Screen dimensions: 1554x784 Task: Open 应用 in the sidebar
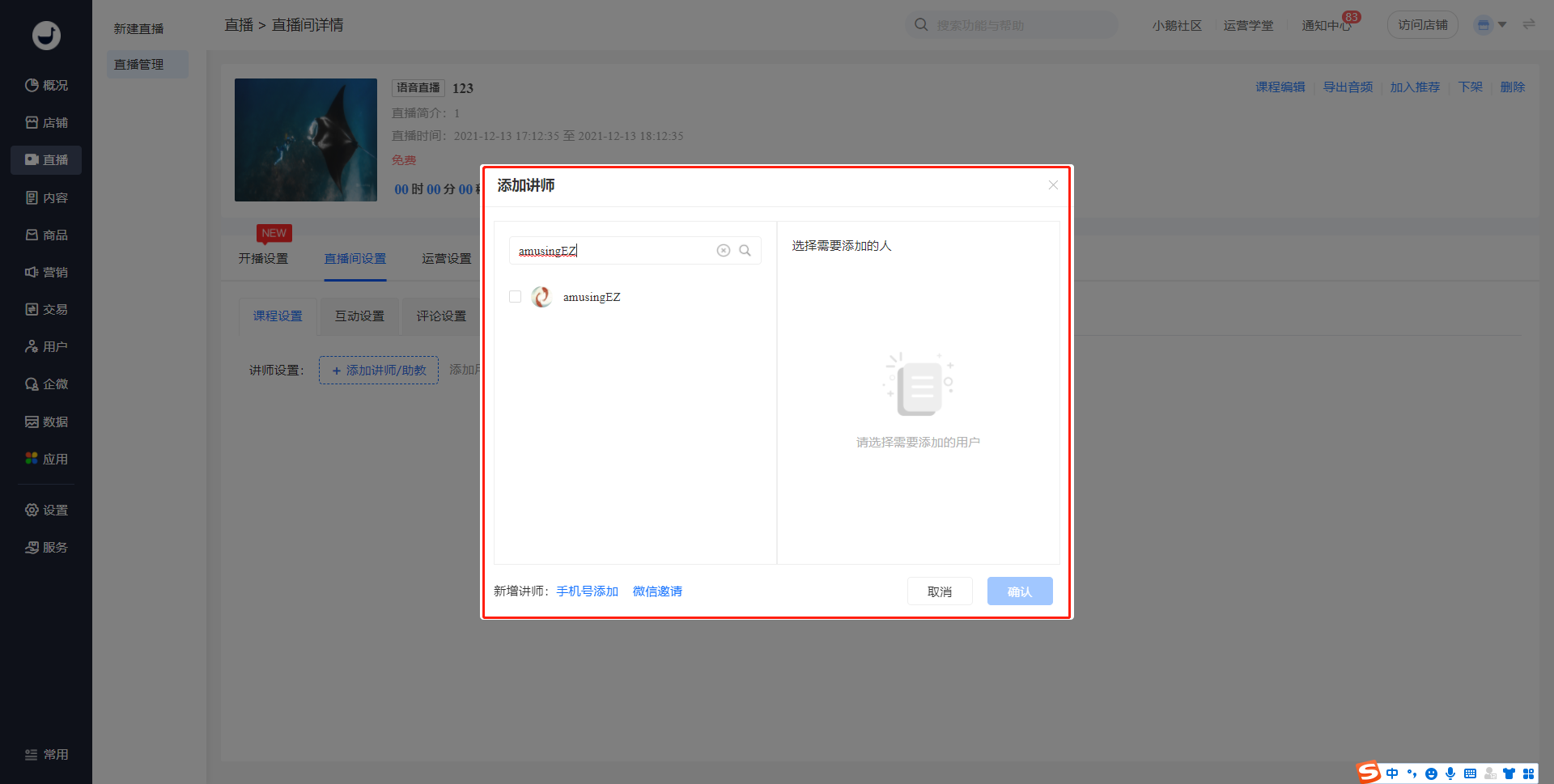[46, 459]
